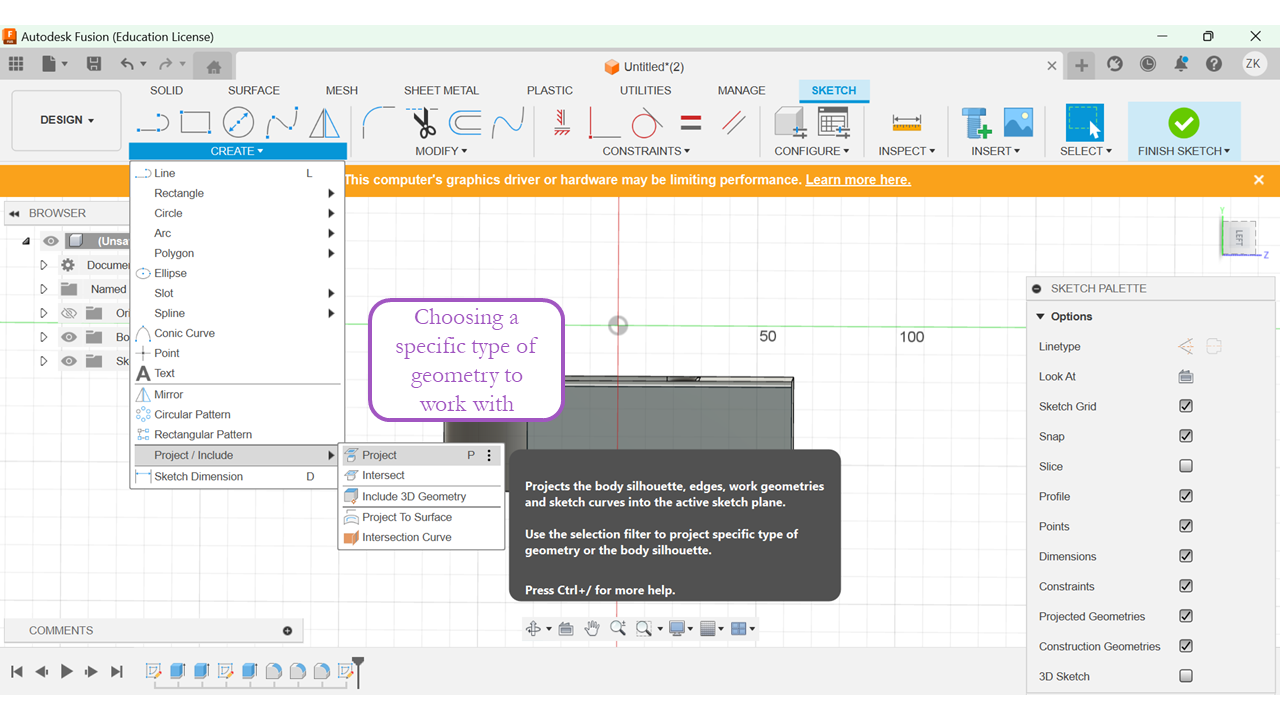Add a new document tab with plus
1280x720 pixels.
pyautogui.click(x=1082, y=65)
